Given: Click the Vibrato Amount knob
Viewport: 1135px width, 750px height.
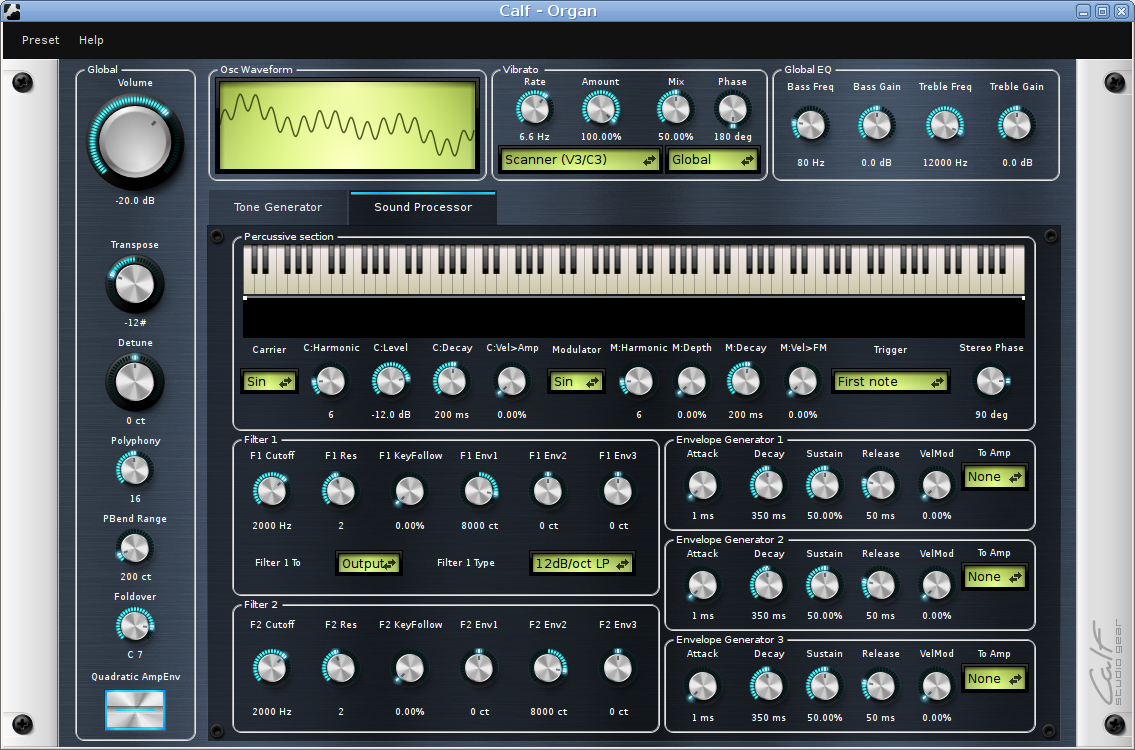Looking at the screenshot, I should pos(600,109).
